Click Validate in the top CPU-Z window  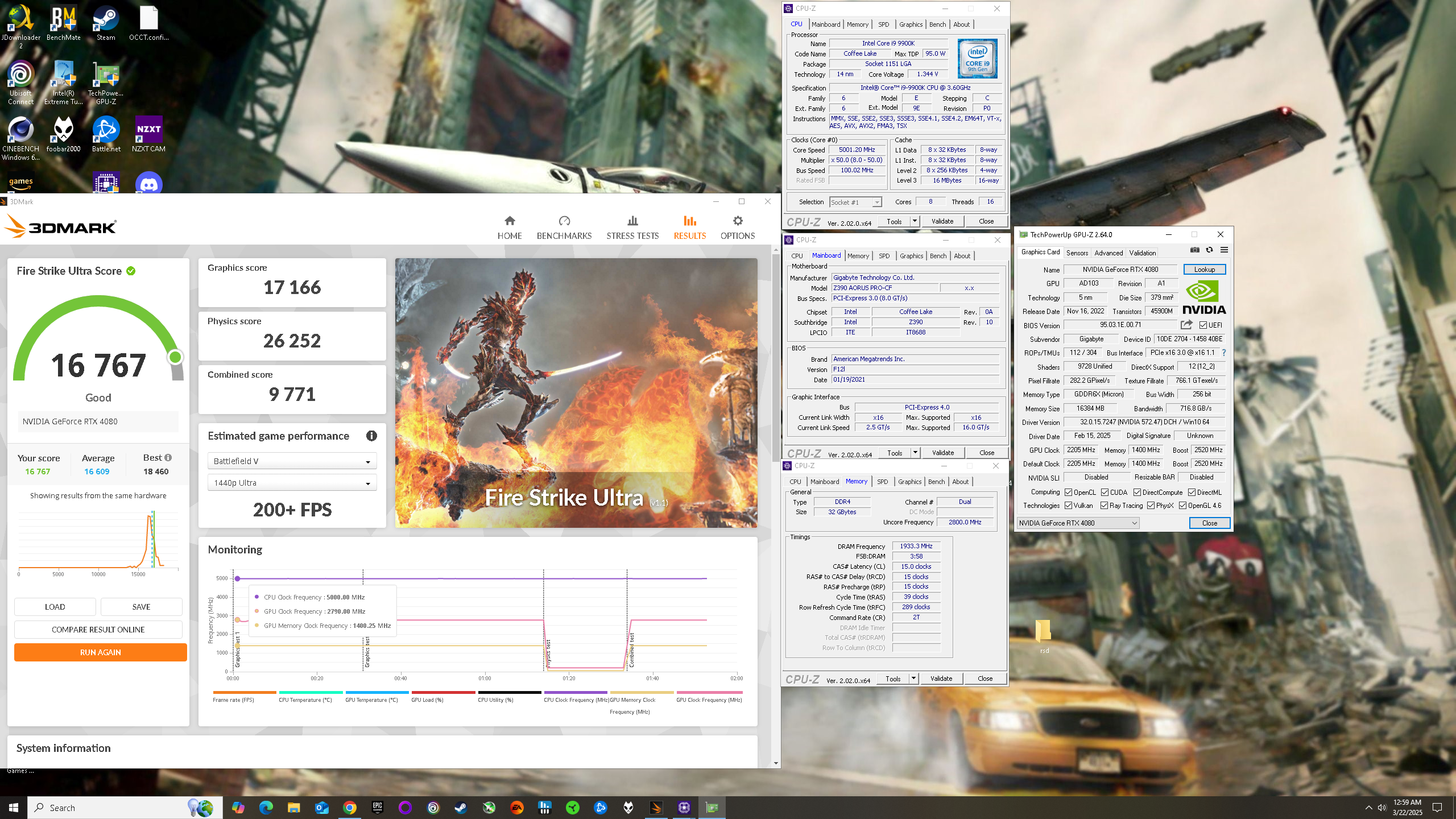coord(942,221)
